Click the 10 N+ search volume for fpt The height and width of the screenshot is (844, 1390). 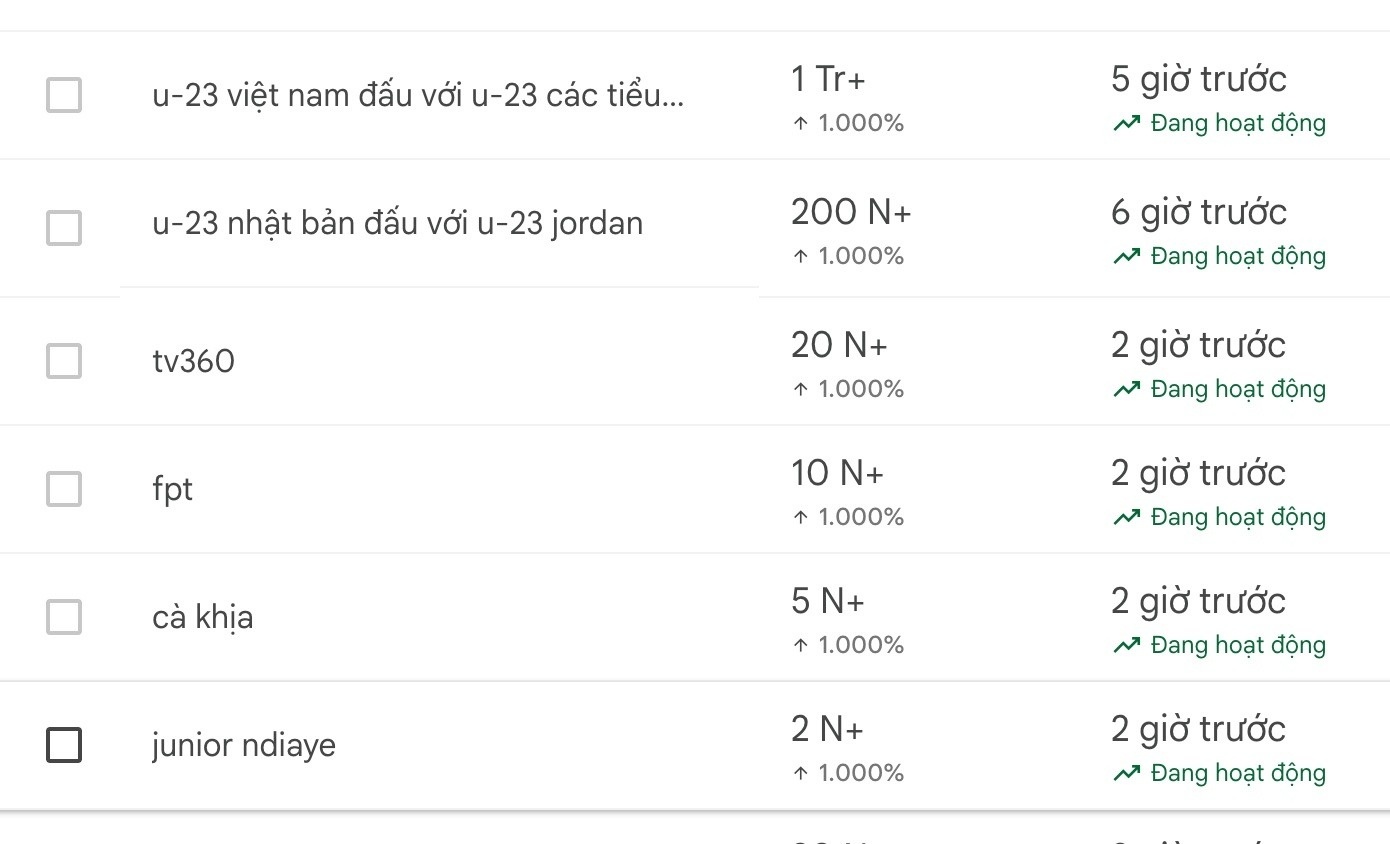[x=837, y=473]
